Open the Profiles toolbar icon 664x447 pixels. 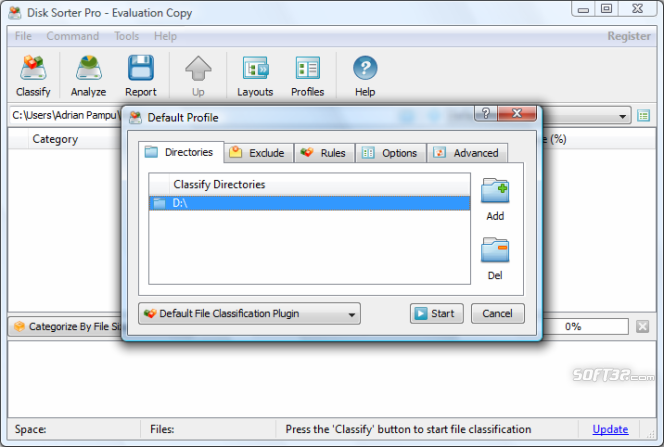click(308, 68)
